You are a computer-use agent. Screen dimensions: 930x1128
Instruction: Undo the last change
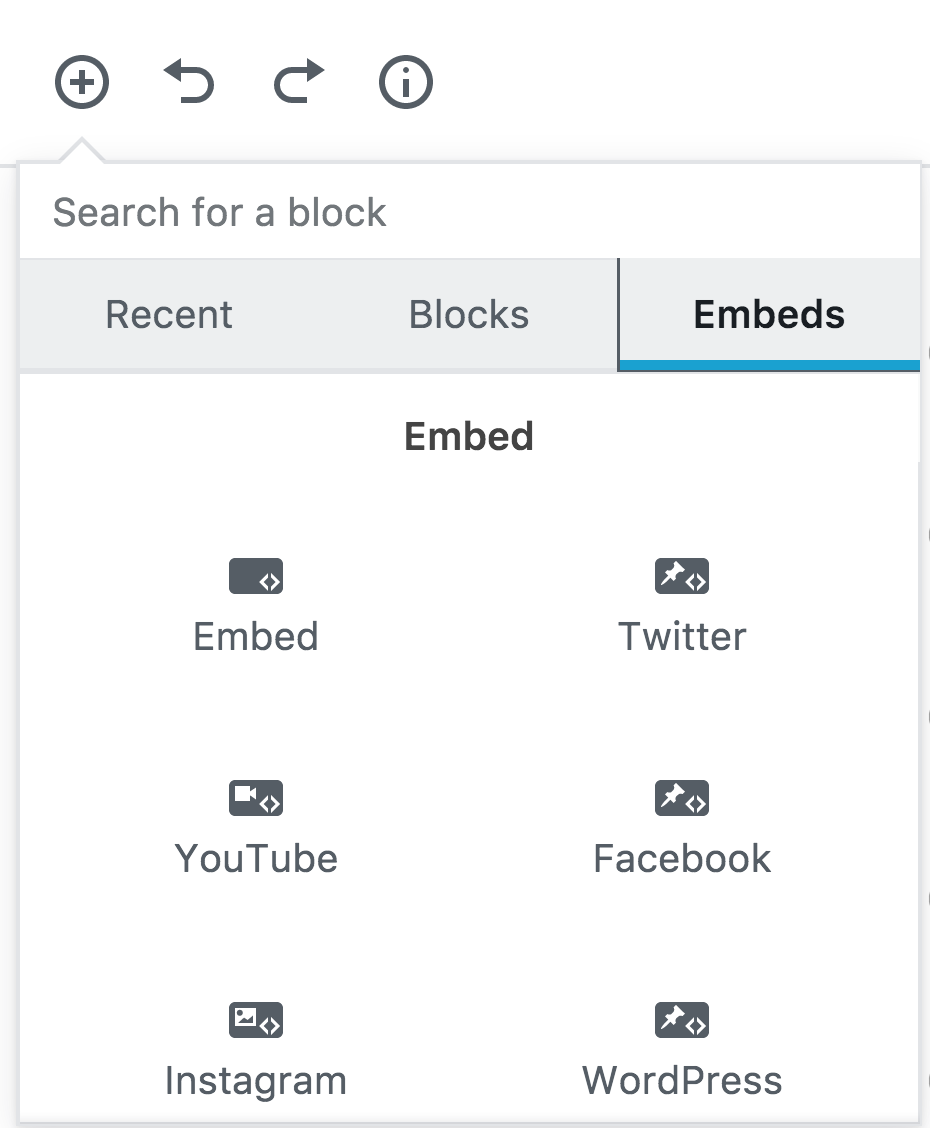pyautogui.click(x=189, y=81)
